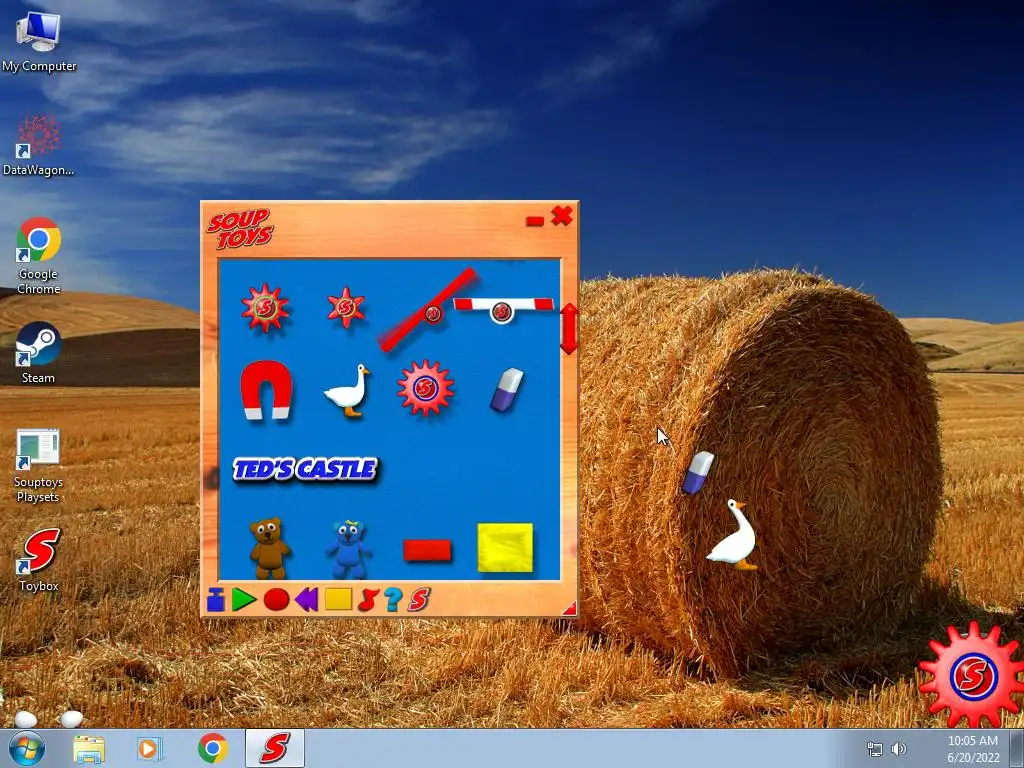Click the volume speaker tray icon
1024x768 pixels.
click(x=899, y=749)
